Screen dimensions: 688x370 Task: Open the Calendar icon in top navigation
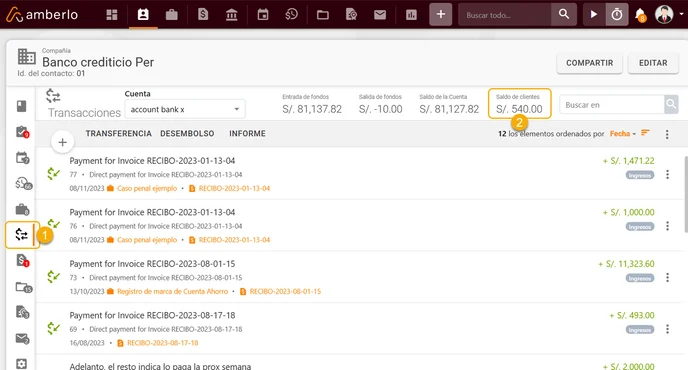click(263, 15)
